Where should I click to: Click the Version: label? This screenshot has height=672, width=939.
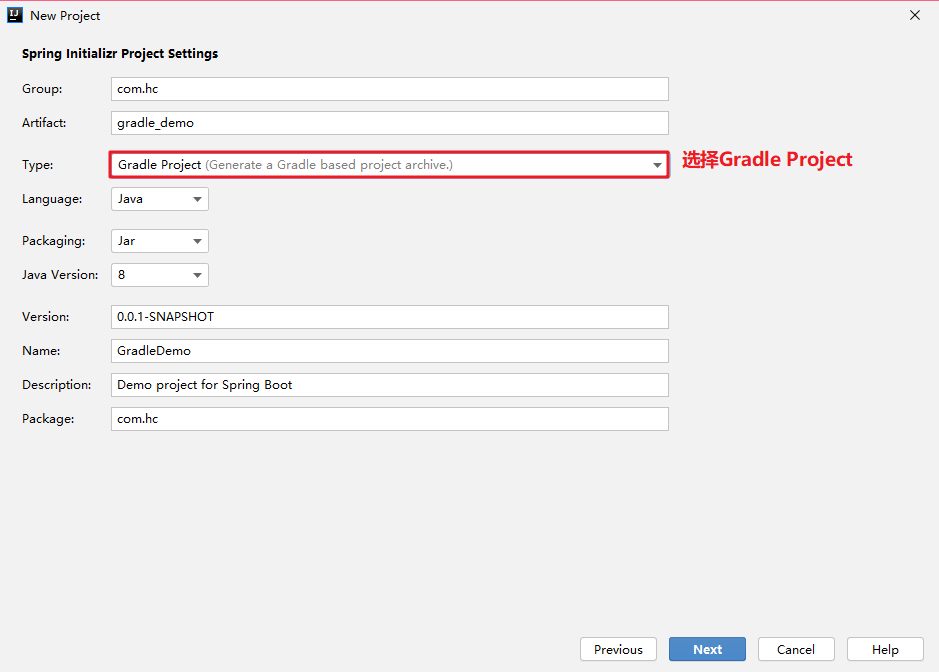(x=46, y=317)
